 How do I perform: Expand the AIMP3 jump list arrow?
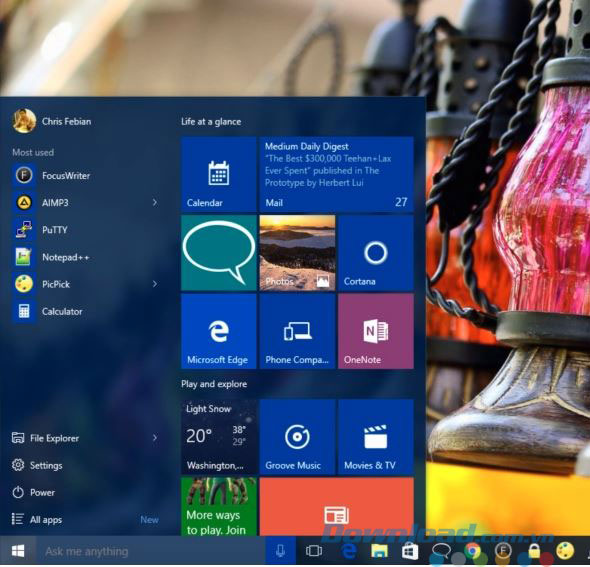click(x=155, y=202)
